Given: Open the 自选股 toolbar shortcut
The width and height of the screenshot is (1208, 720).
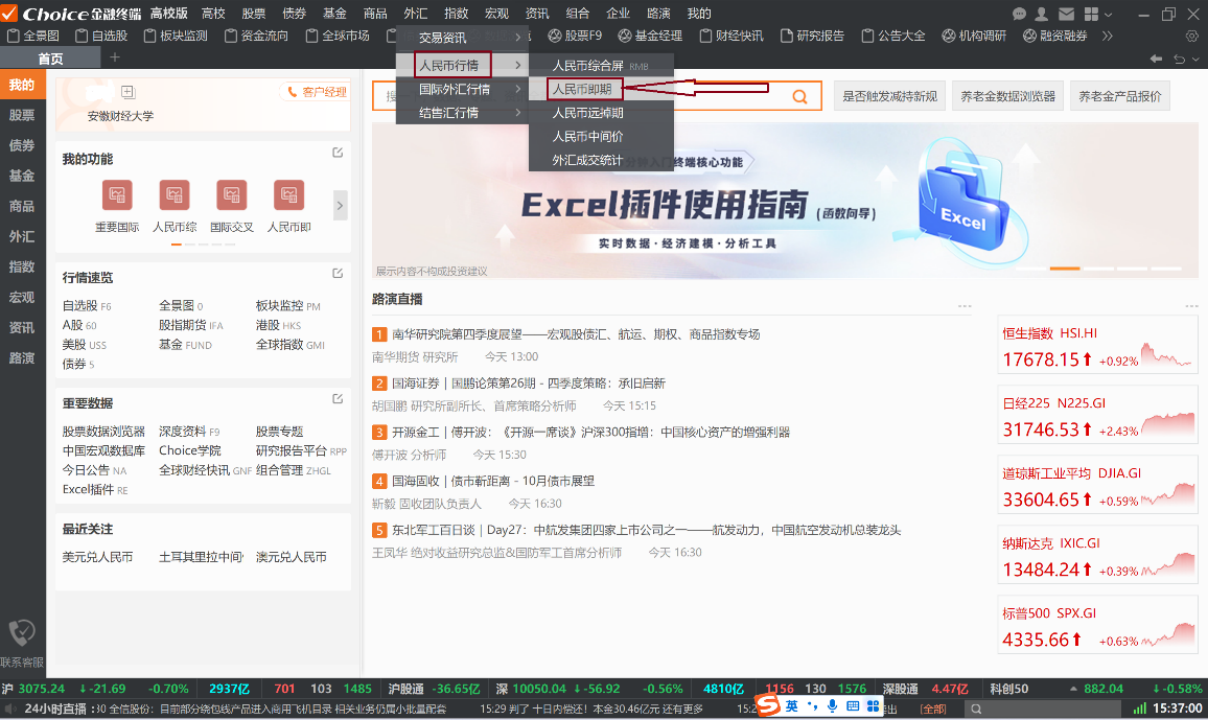Looking at the screenshot, I should click(x=101, y=36).
